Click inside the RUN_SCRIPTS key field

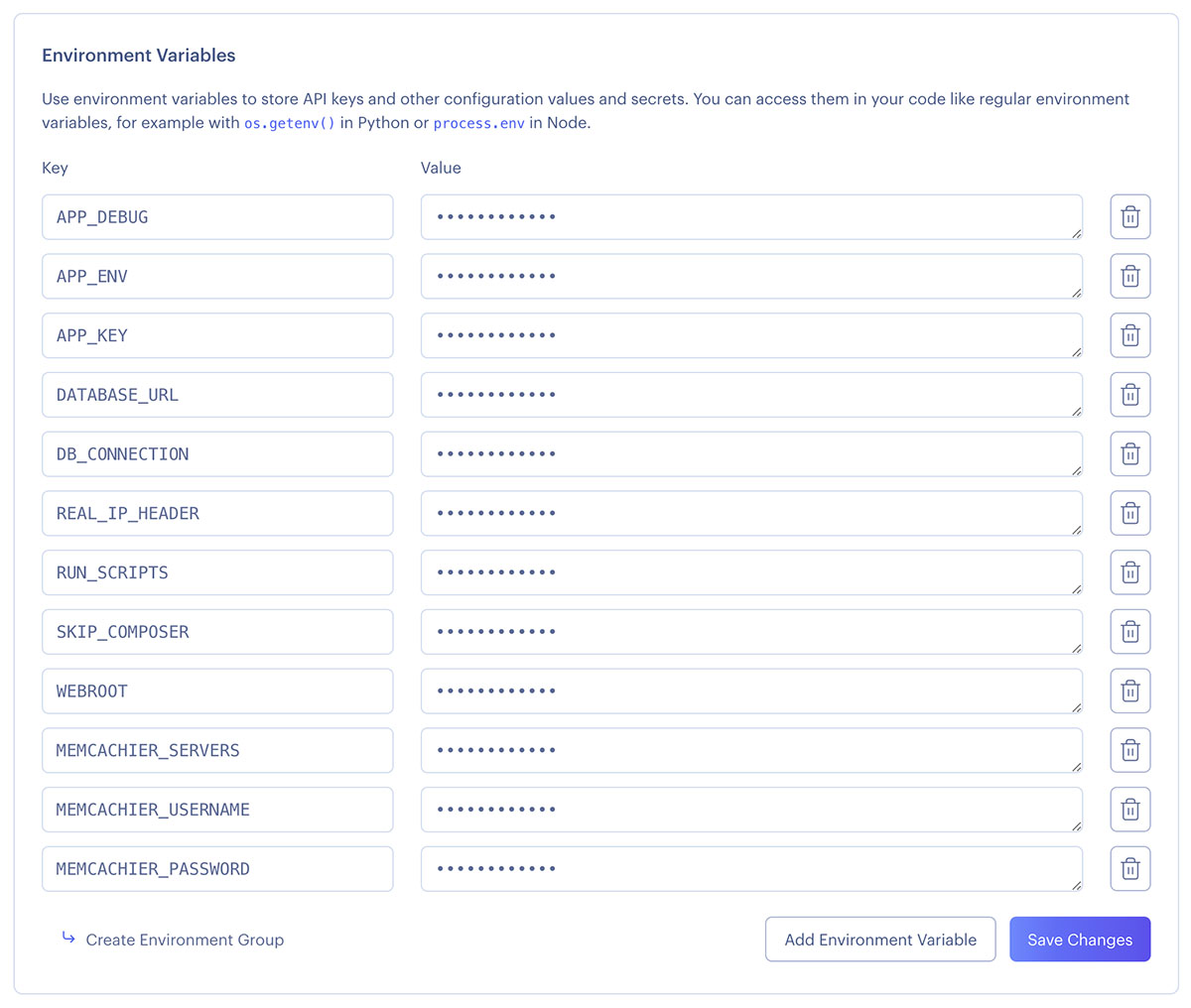pos(217,572)
